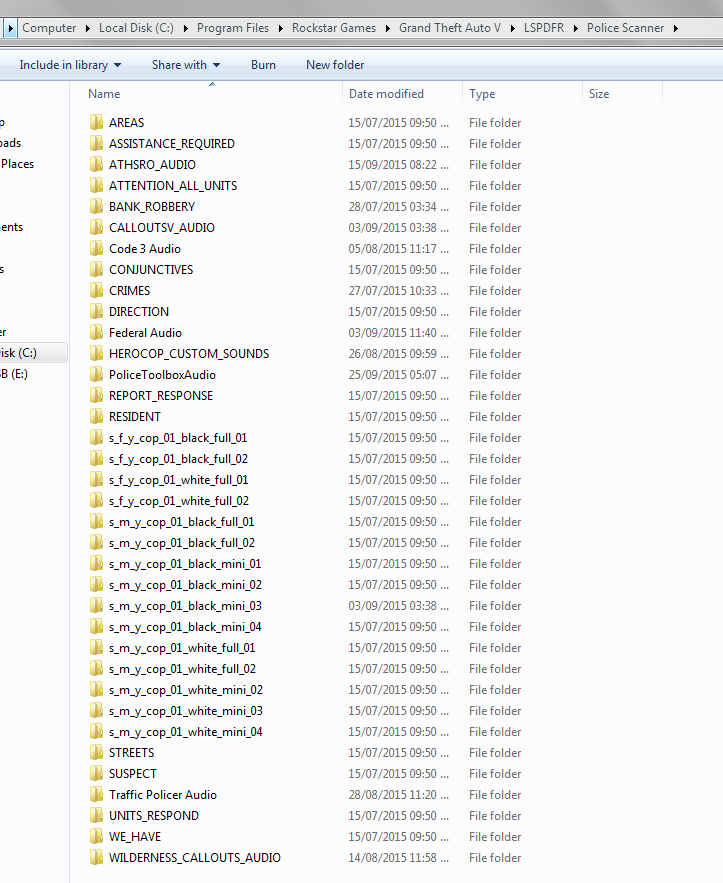
Task: Click the CONJUNCTIVES folder icon
Action: (96, 269)
